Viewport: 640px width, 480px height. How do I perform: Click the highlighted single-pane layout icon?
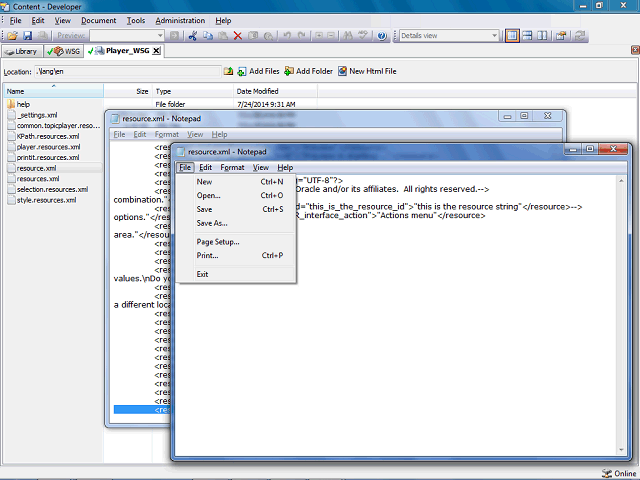[x=512, y=36]
